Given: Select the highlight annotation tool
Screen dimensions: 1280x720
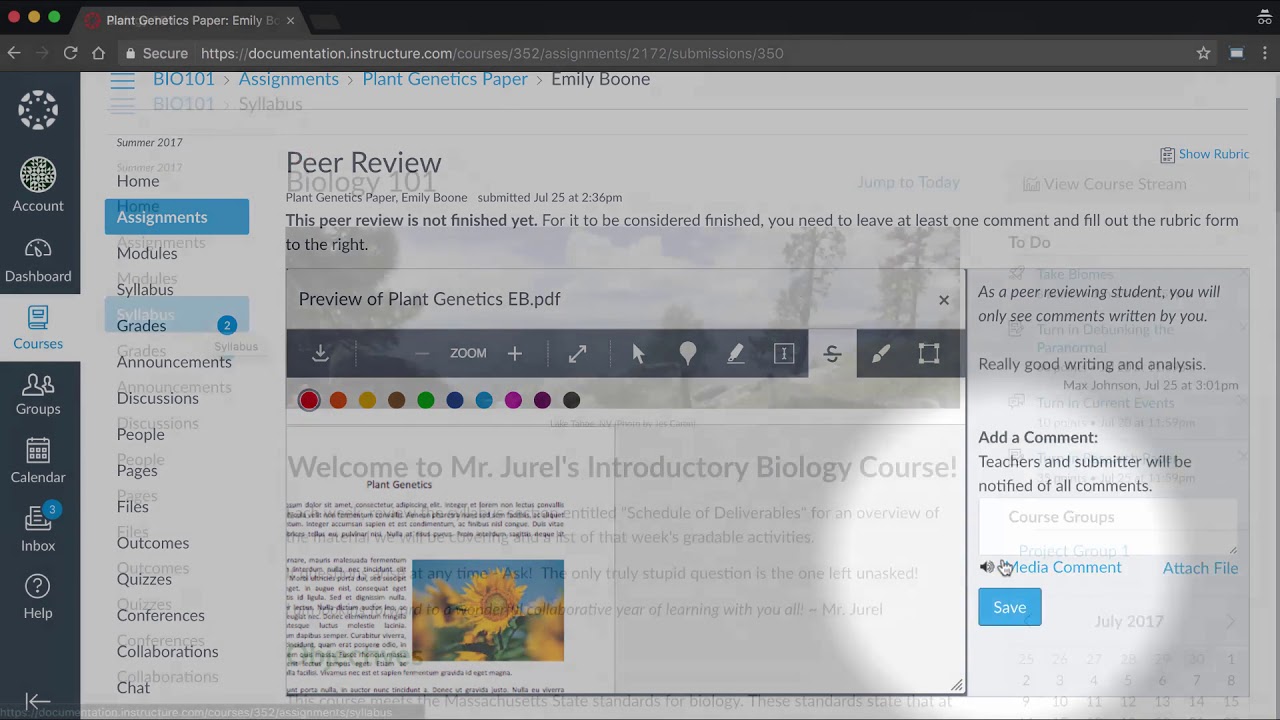Looking at the screenshot, I should 736,353.
